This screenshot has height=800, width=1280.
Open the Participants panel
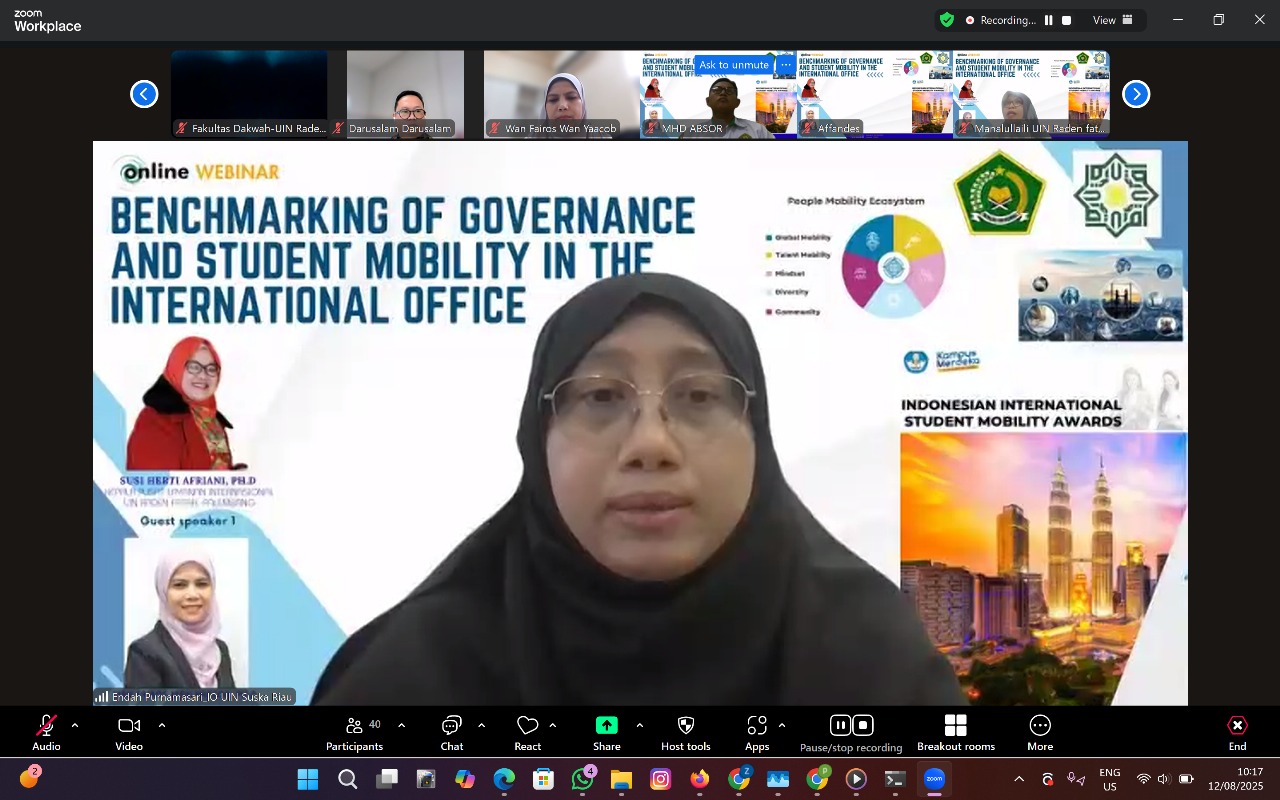pos(354,732)
